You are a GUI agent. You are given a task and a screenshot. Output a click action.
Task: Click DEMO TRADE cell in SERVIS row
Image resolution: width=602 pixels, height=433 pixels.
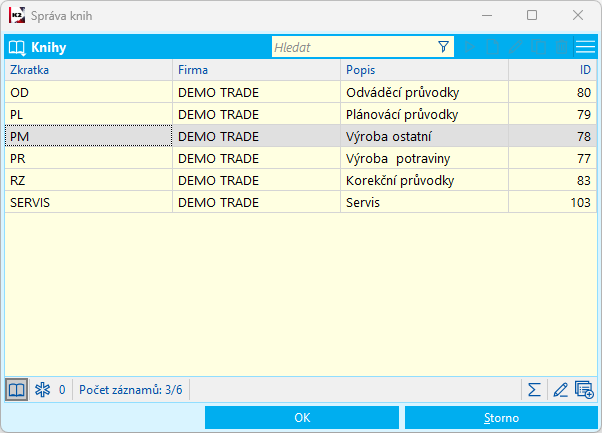256,202
